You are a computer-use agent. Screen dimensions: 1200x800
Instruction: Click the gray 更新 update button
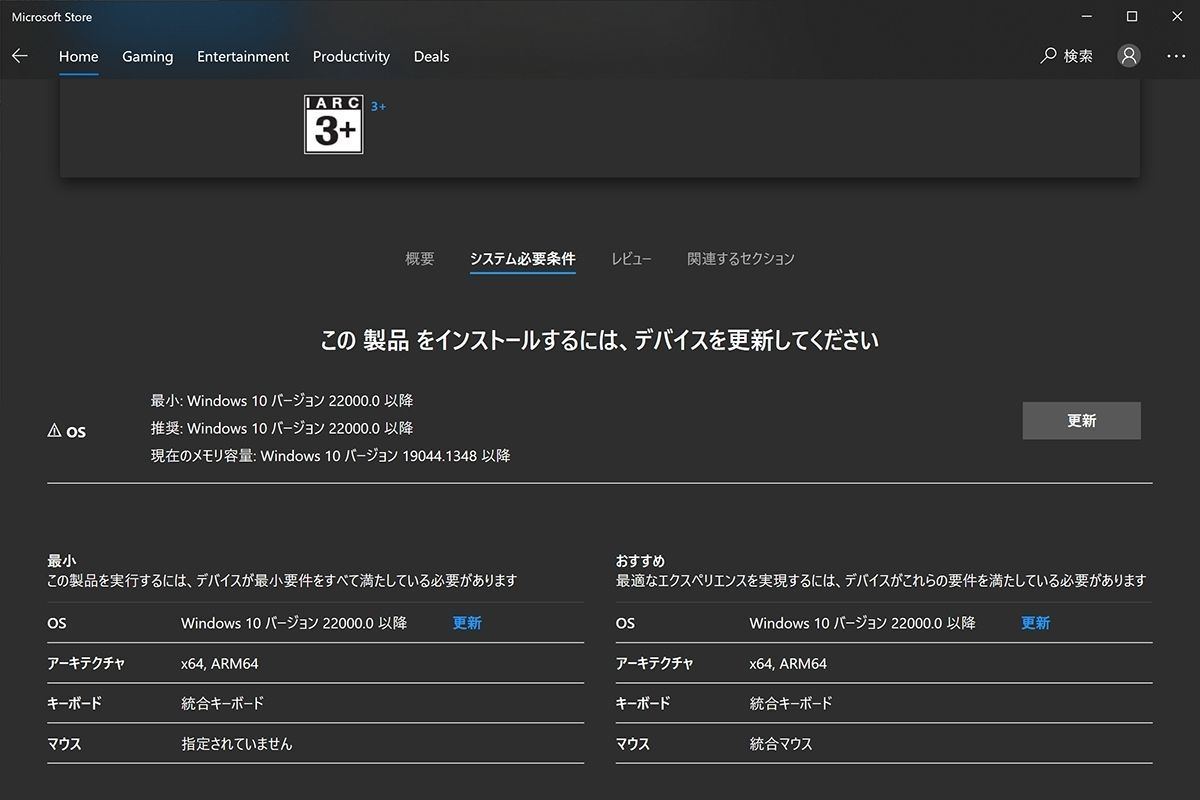tap(1081, 421)
